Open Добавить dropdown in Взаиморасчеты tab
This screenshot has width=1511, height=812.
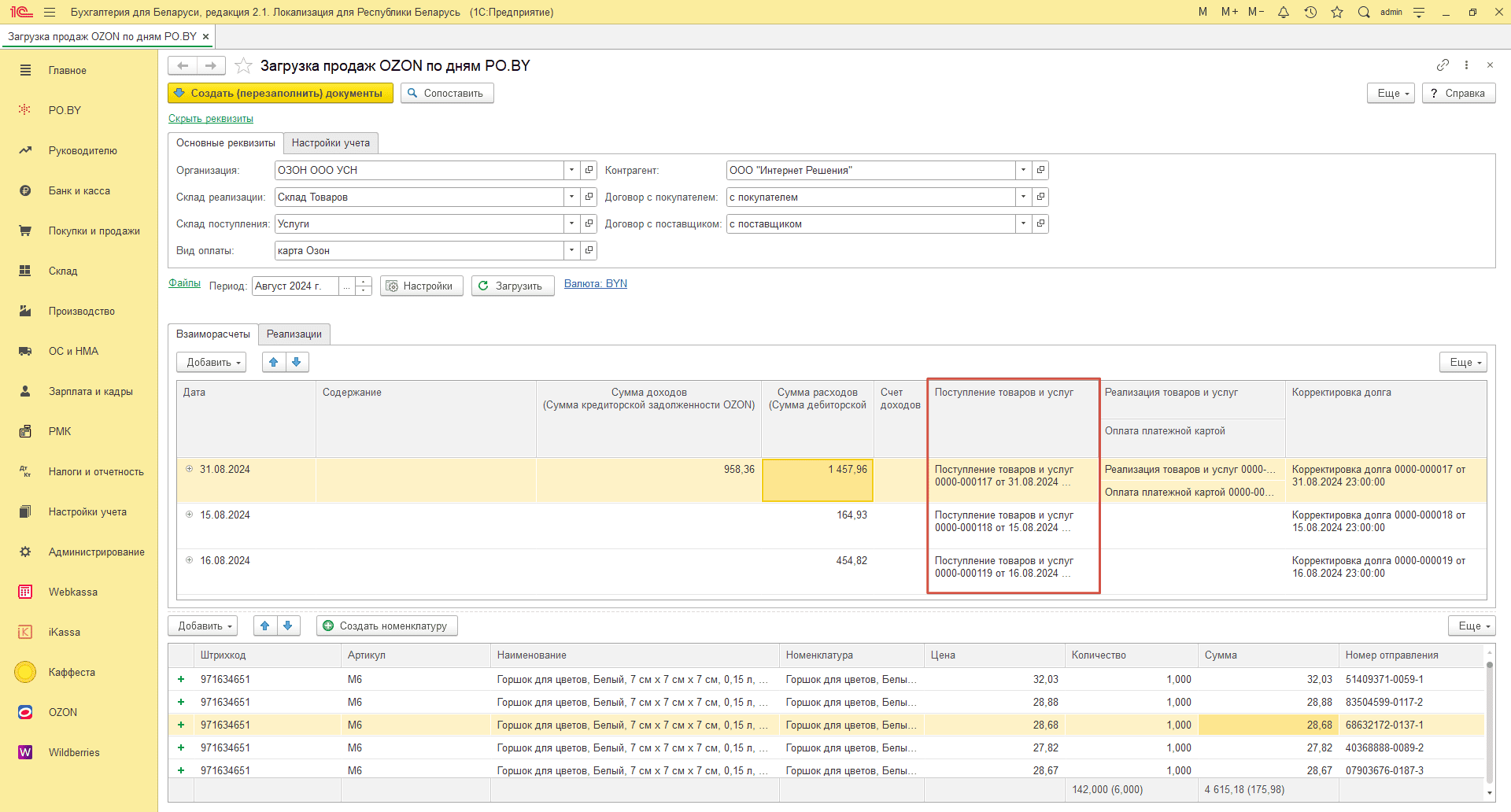tap(212, 362)
